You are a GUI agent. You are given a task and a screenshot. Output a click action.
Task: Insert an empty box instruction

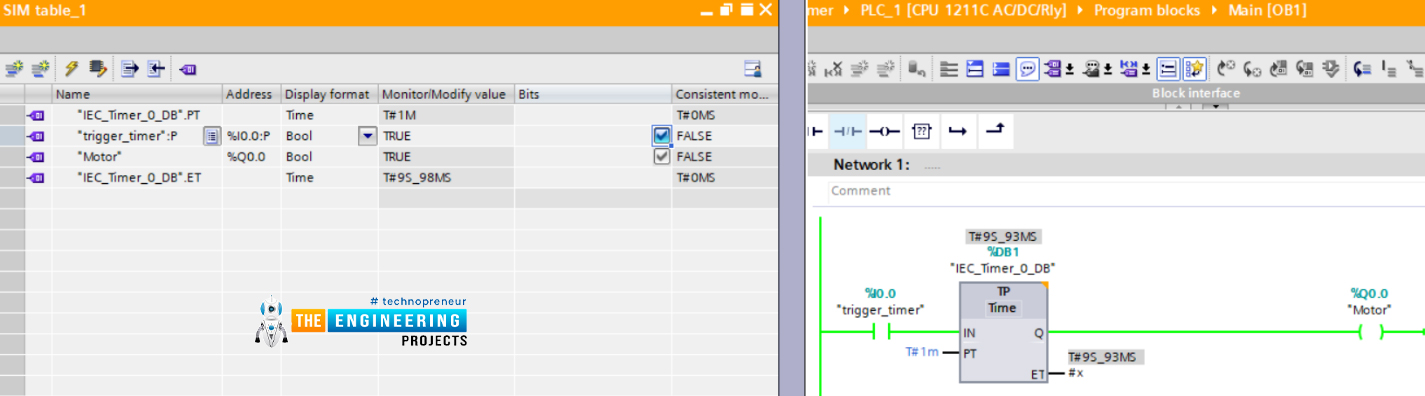tap(921, 131)
